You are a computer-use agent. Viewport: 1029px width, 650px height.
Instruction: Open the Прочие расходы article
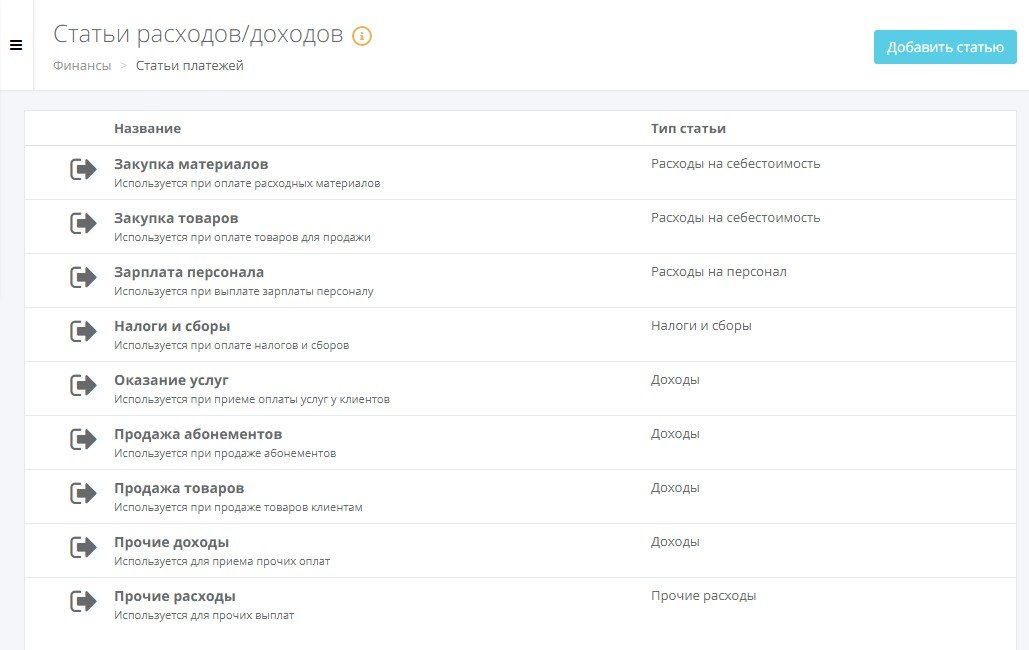coord(175,596)
